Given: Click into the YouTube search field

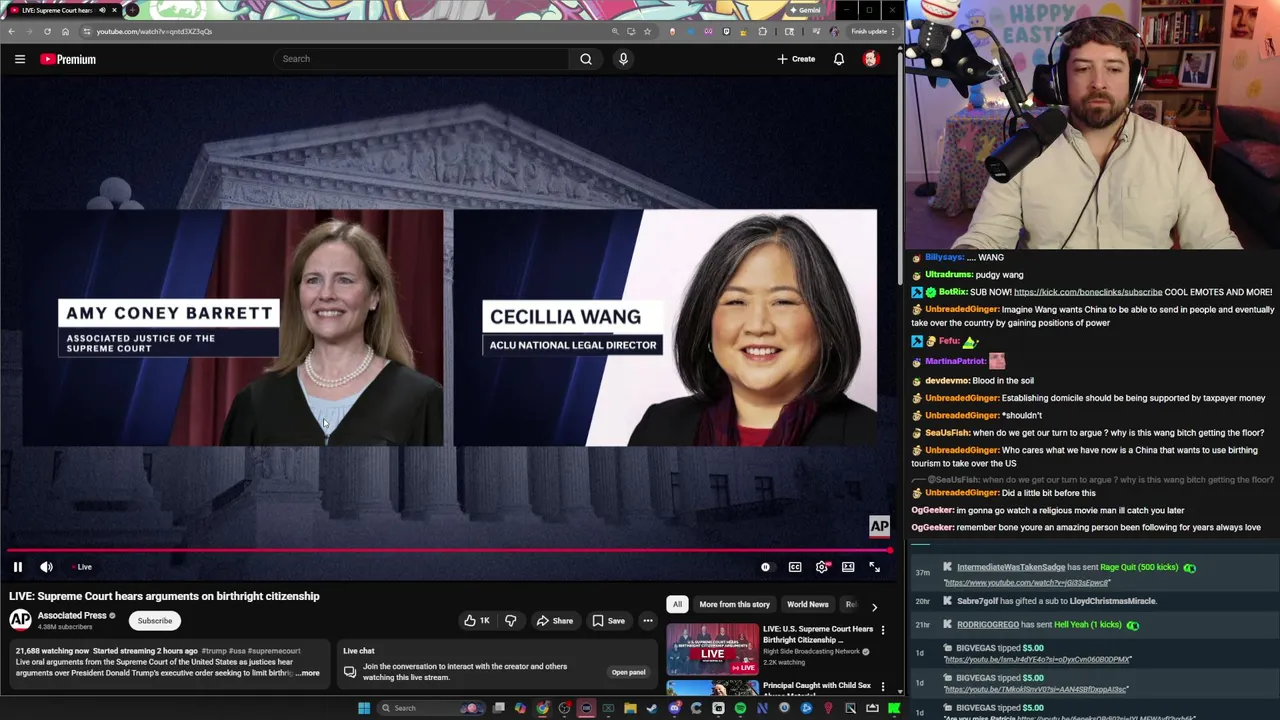Looking at the screenshot, I should click(422, 59).
